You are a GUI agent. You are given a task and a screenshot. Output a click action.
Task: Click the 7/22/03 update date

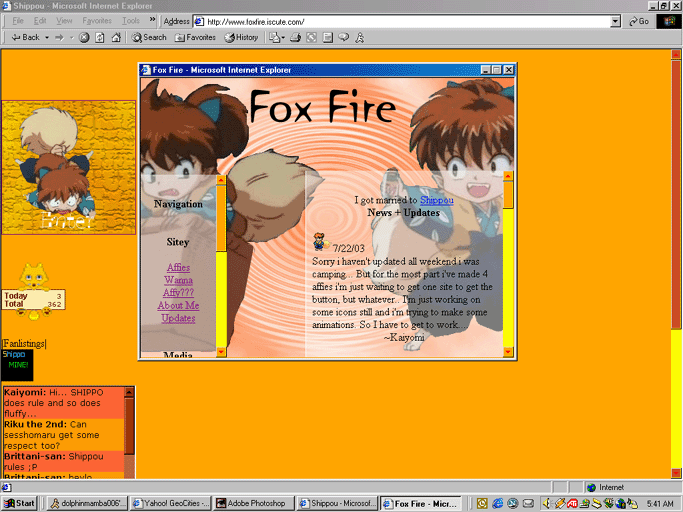[x=348, y=249]
